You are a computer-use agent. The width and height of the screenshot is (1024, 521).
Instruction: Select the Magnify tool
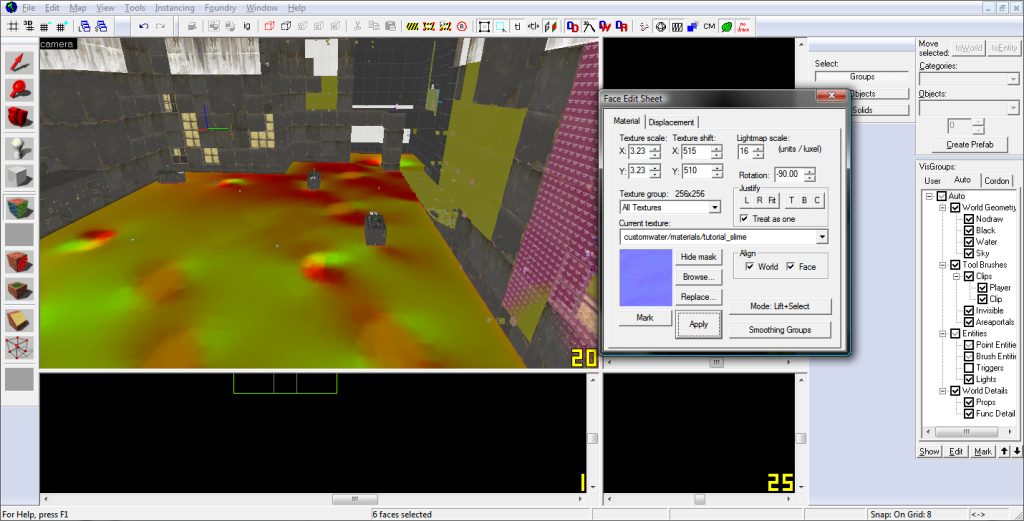click(x=19, y=89)
